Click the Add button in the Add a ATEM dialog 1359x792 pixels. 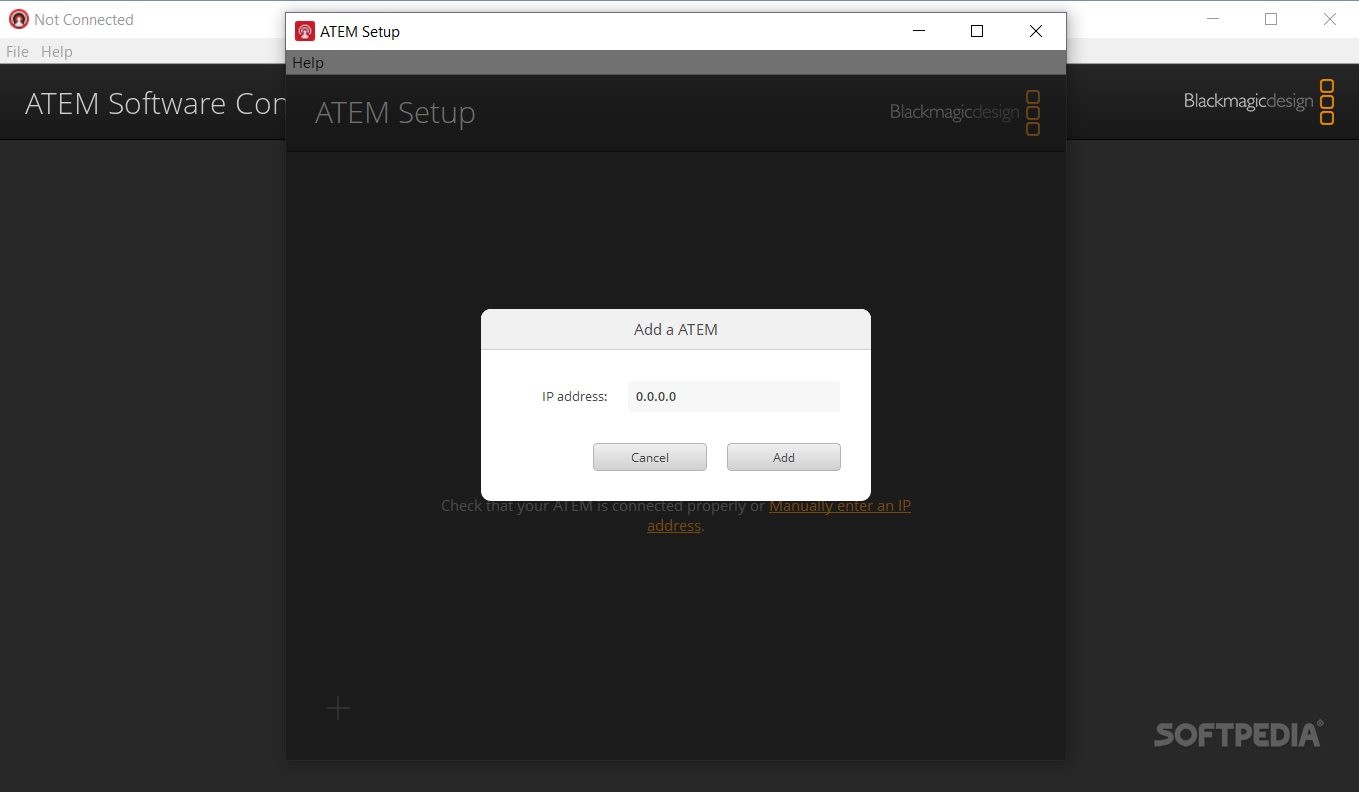[783, 457]
